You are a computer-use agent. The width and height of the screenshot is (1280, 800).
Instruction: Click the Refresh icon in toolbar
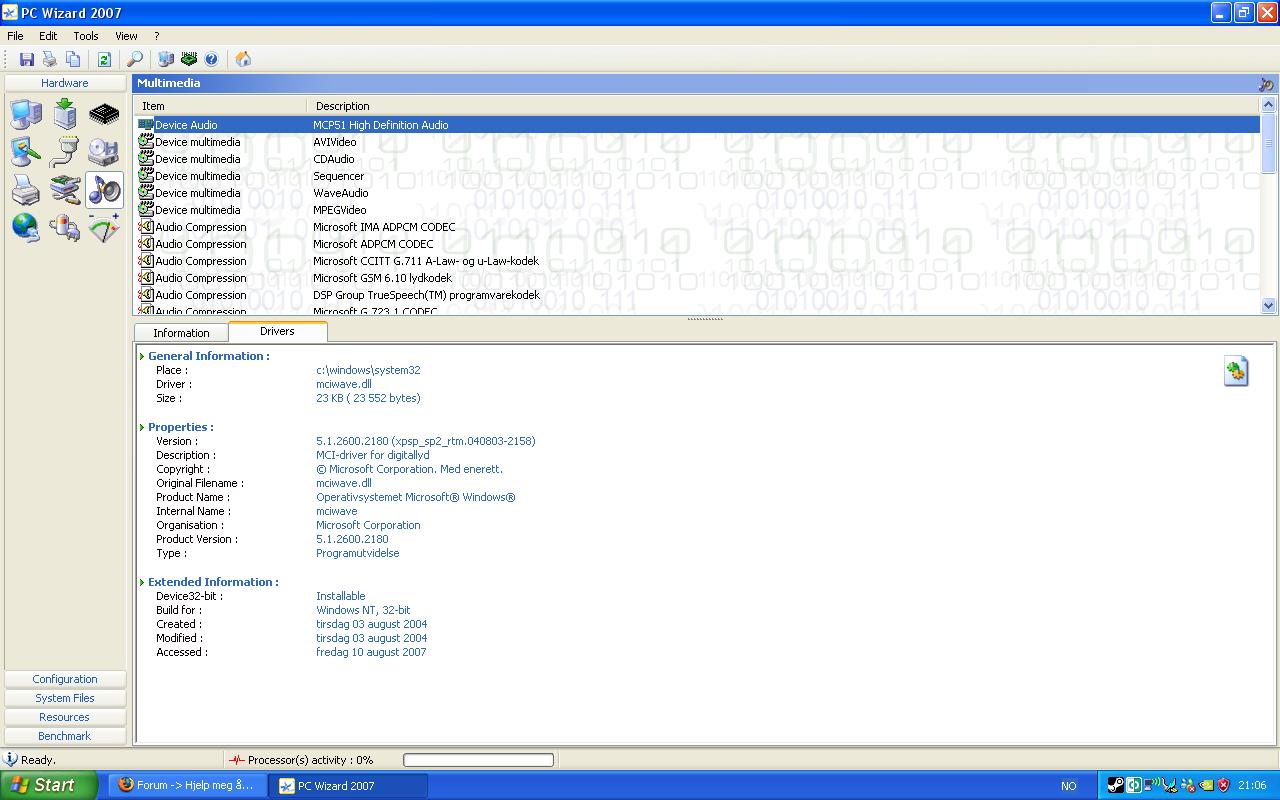click(x=104, y=60)
